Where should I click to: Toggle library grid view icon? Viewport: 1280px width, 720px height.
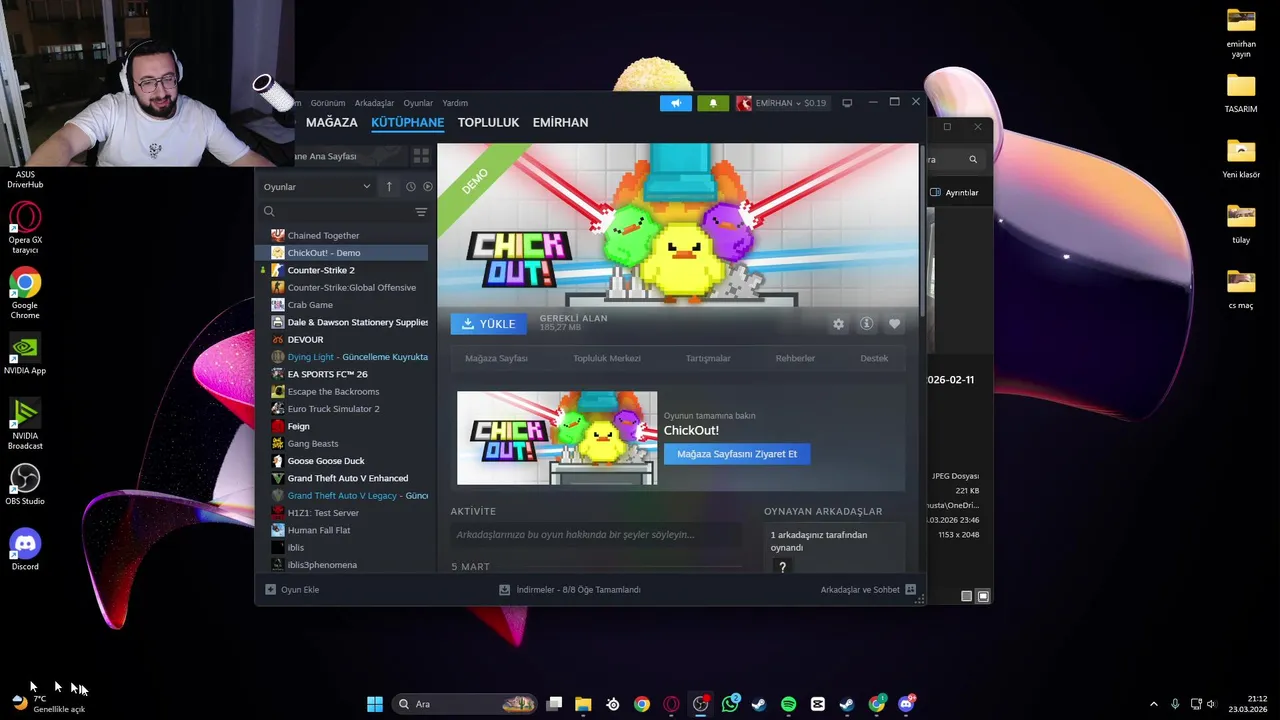coord(421,156)
